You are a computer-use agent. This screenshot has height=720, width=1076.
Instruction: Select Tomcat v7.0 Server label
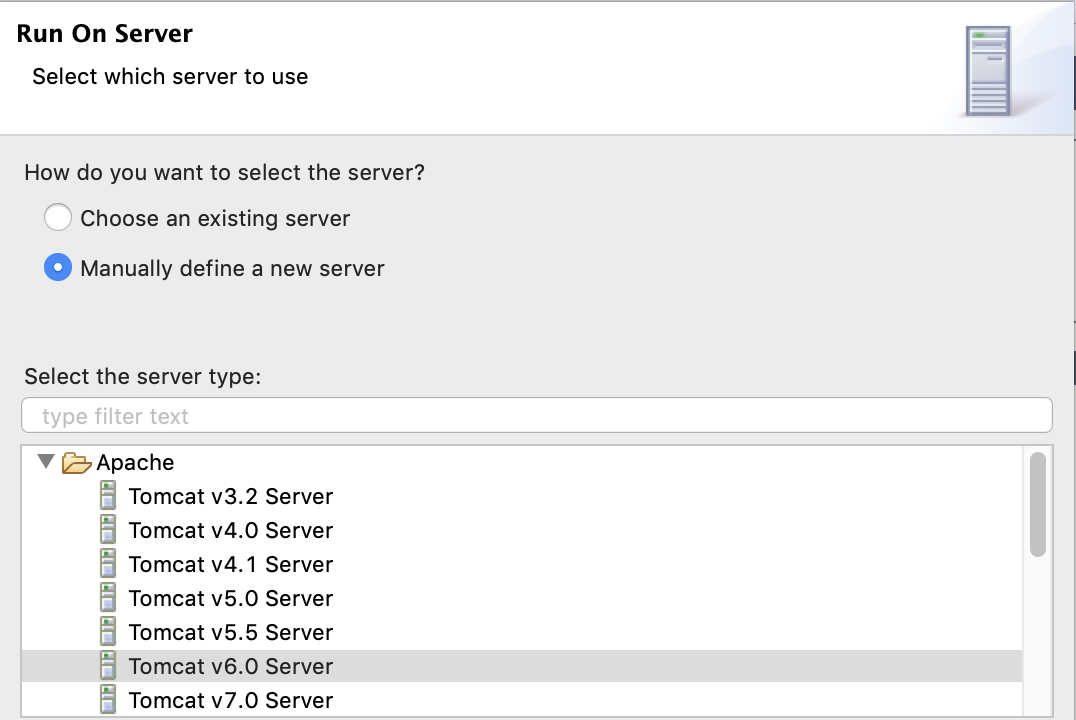pyautogui.click(x=231, y=700)
